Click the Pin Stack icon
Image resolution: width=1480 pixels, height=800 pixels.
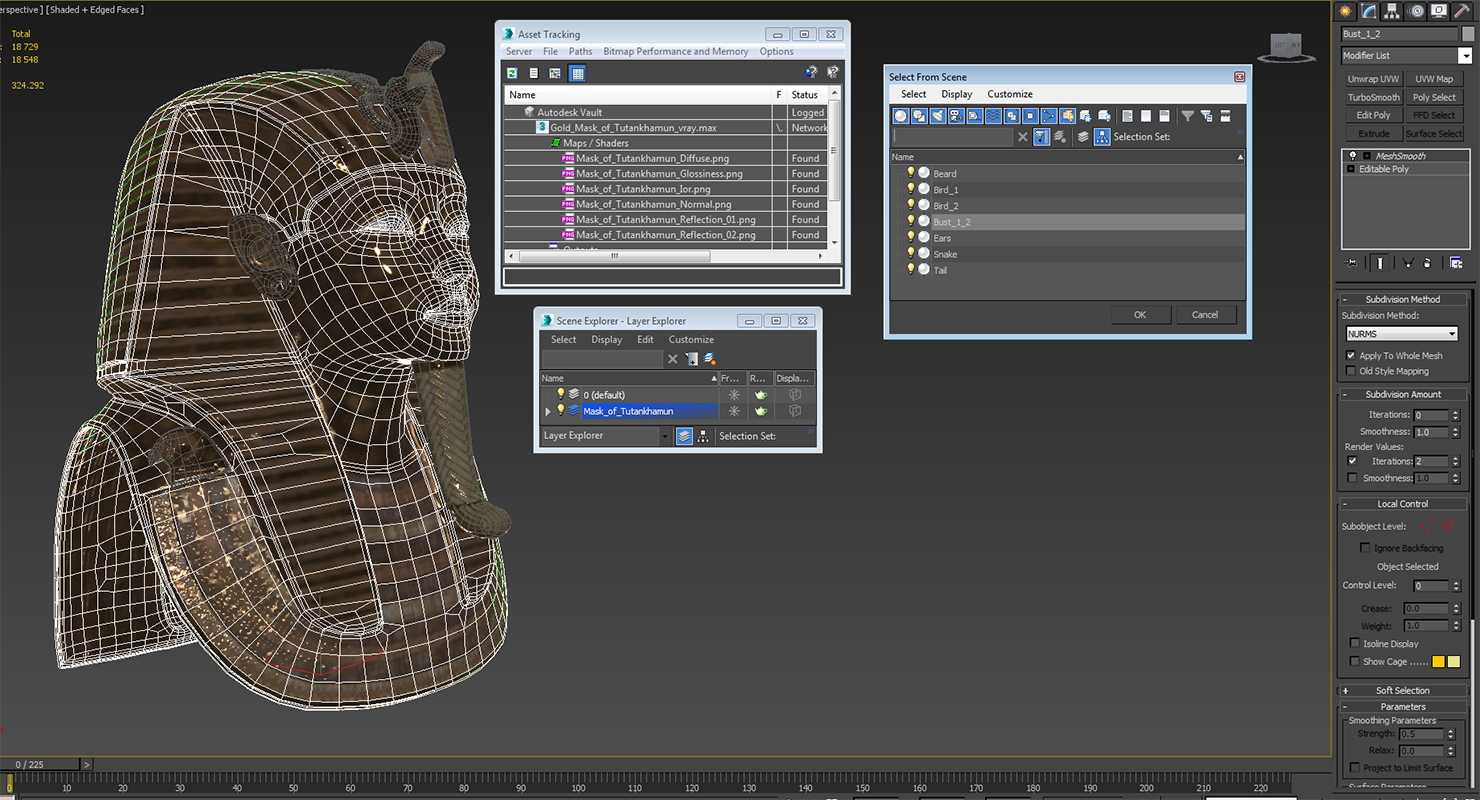pyautogui.click(x=1351, y=263)
